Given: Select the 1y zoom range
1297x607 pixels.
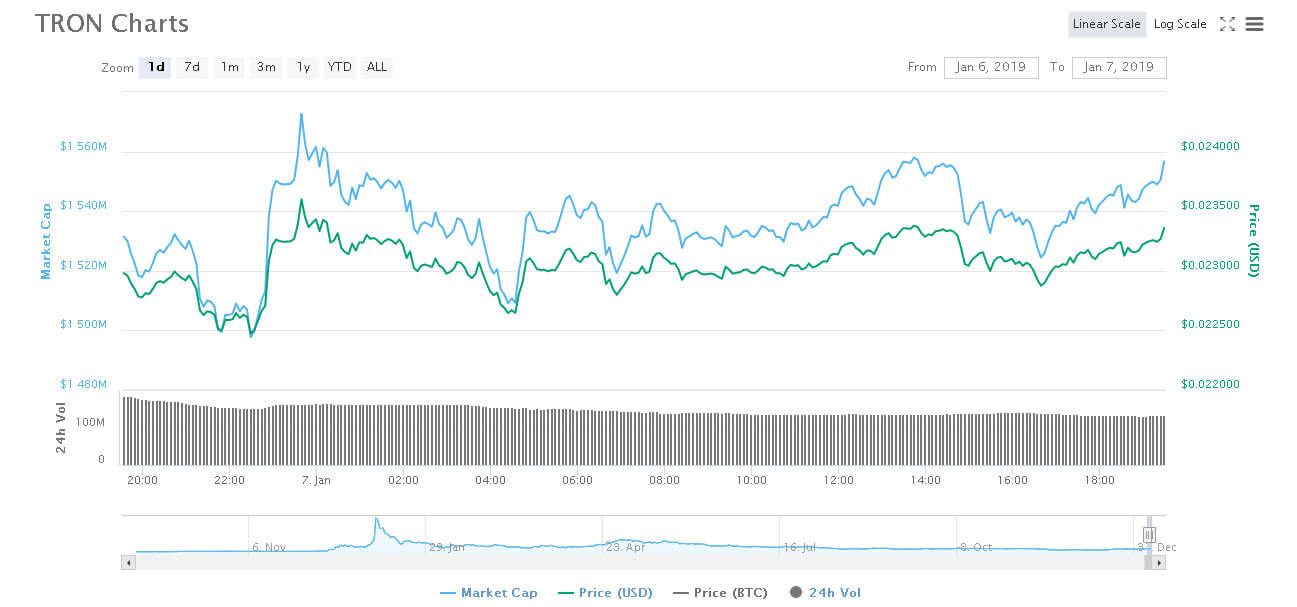Looking at the screenshot, I should pos(303,67).
